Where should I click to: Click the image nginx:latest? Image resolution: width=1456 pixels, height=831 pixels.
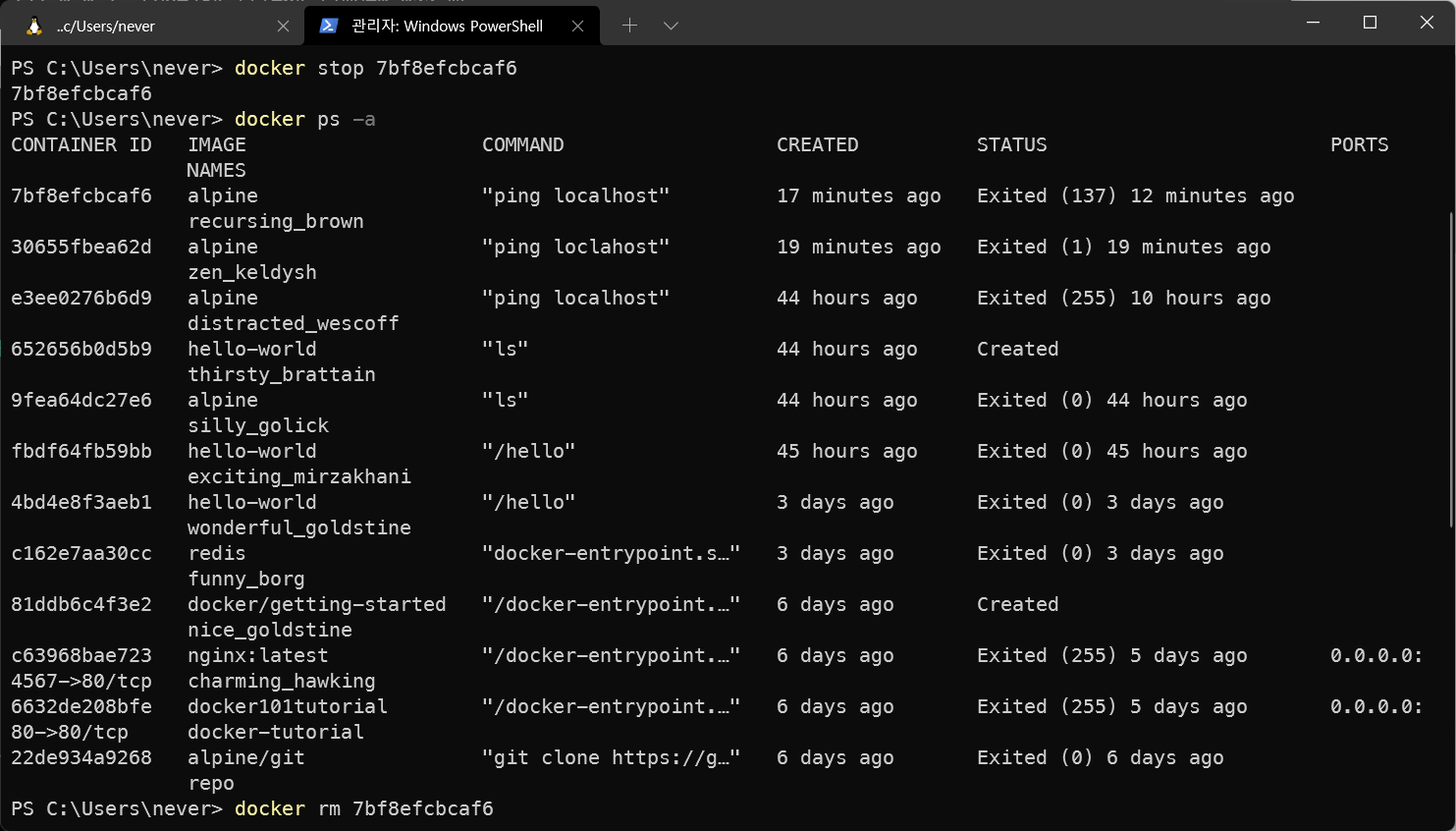pyautogui.click(x=258, y=655)
